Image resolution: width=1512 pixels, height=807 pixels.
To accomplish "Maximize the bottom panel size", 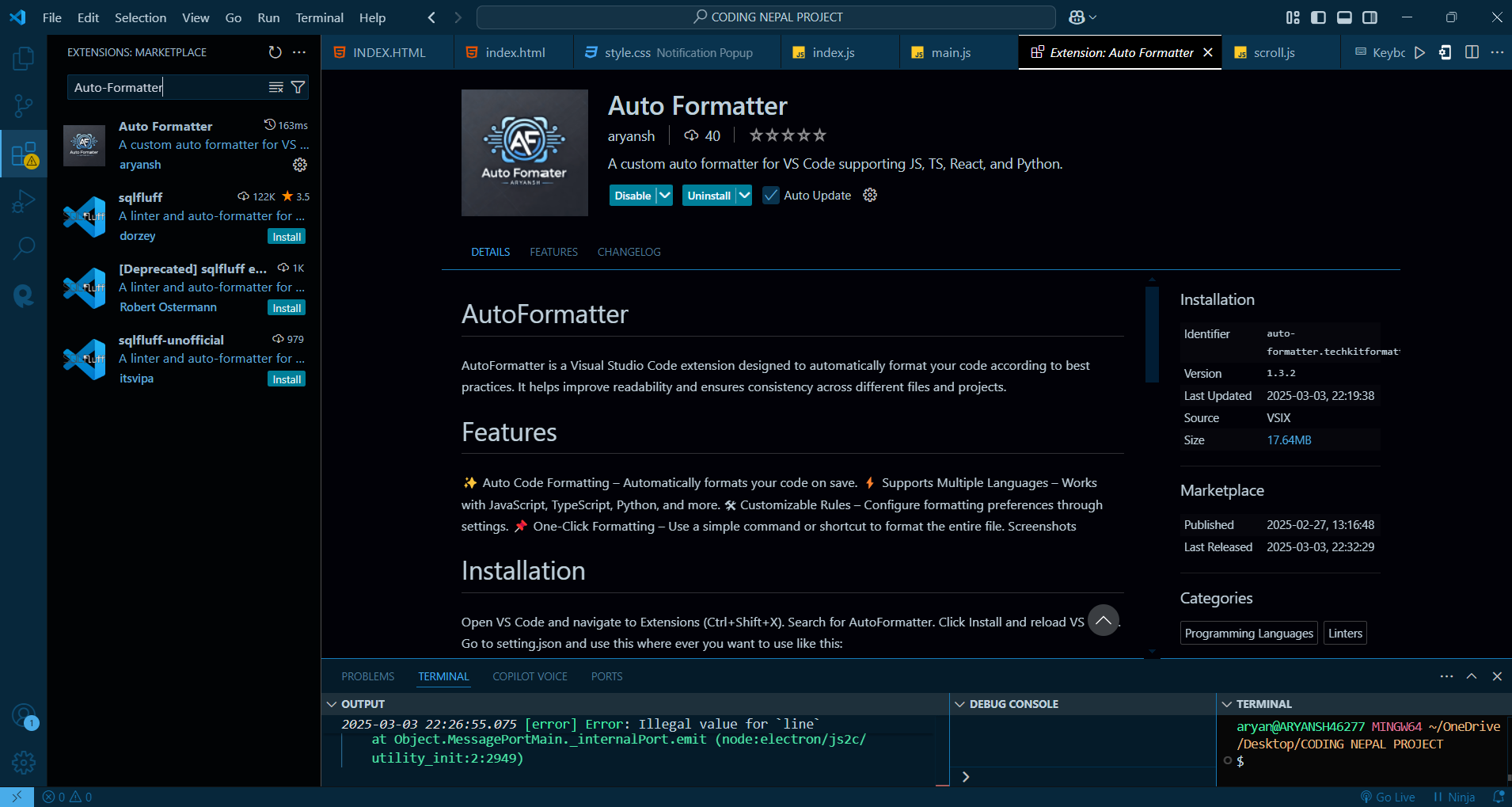I will (1472, 676).
